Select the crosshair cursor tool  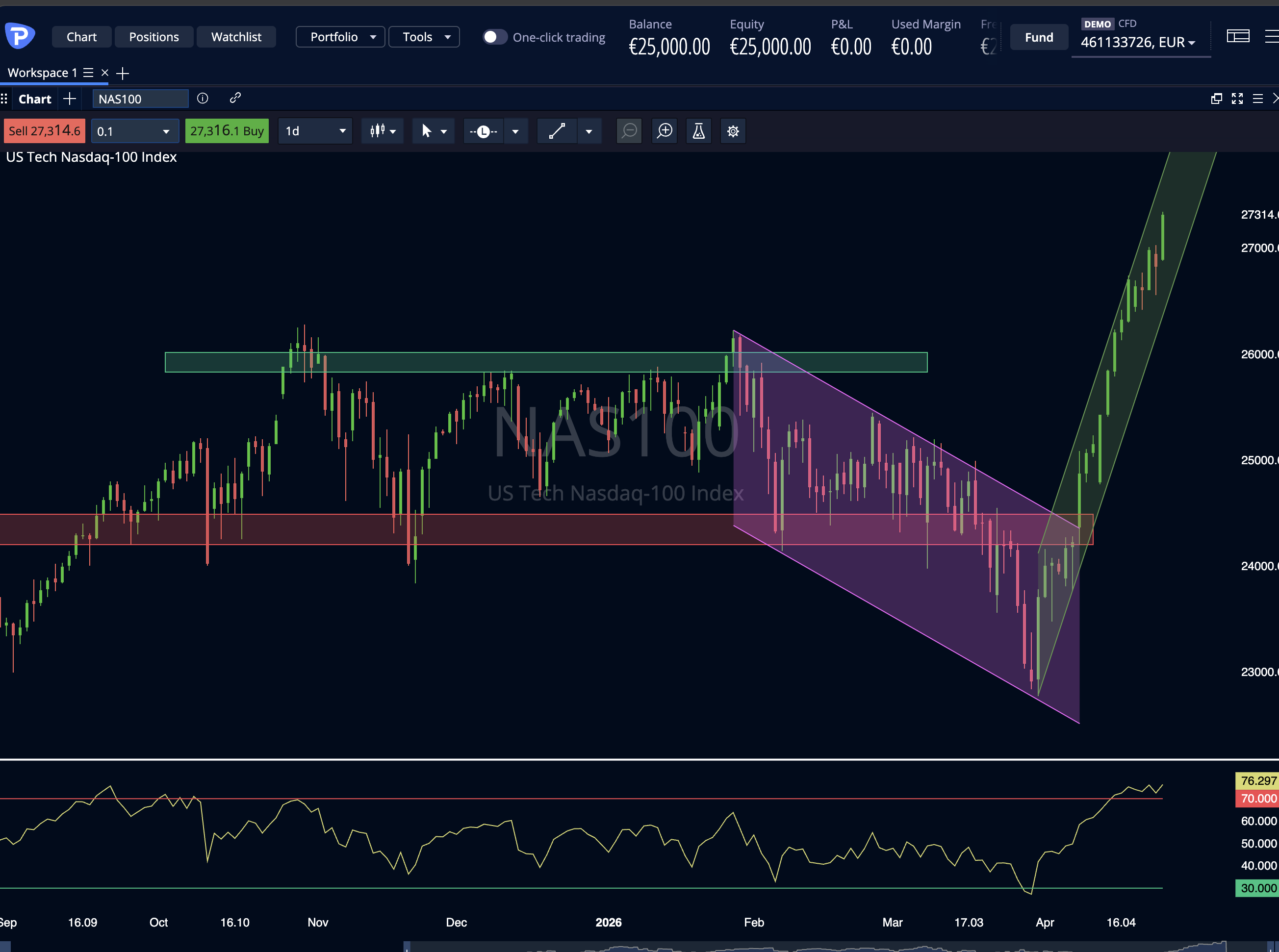[x=427, y=131]
